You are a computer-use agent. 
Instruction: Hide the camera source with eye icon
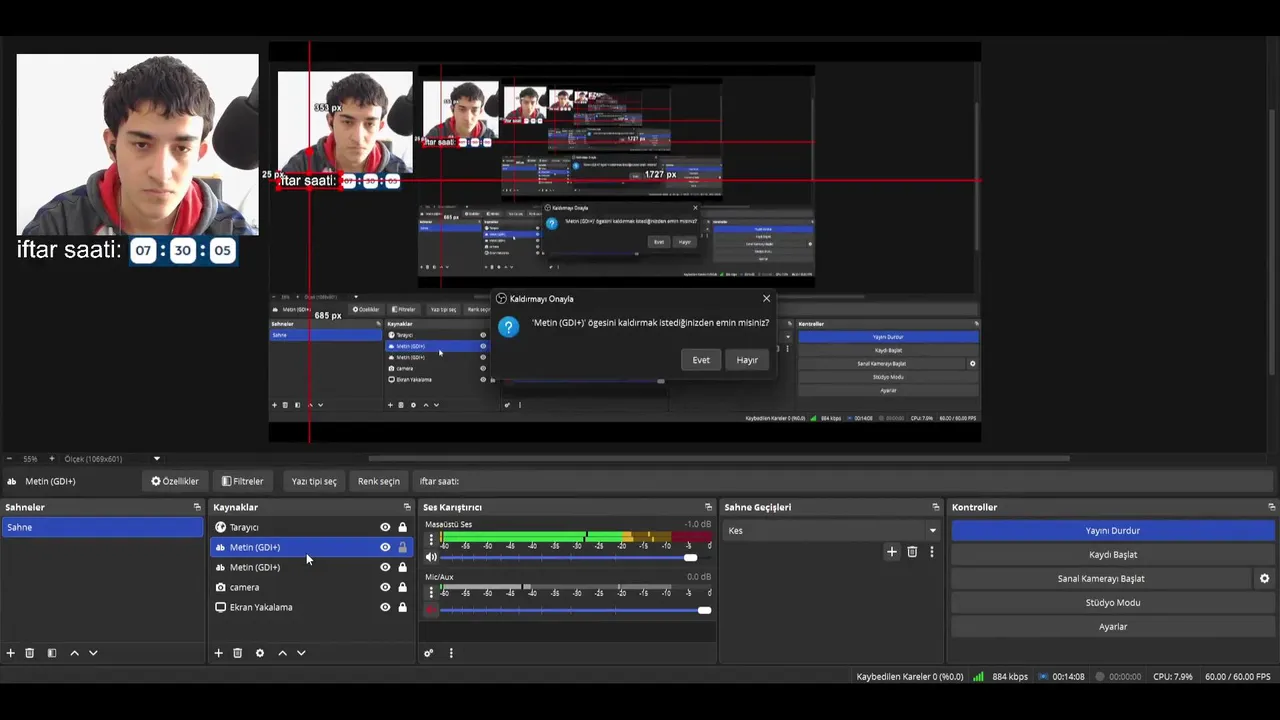click(385, 587)
